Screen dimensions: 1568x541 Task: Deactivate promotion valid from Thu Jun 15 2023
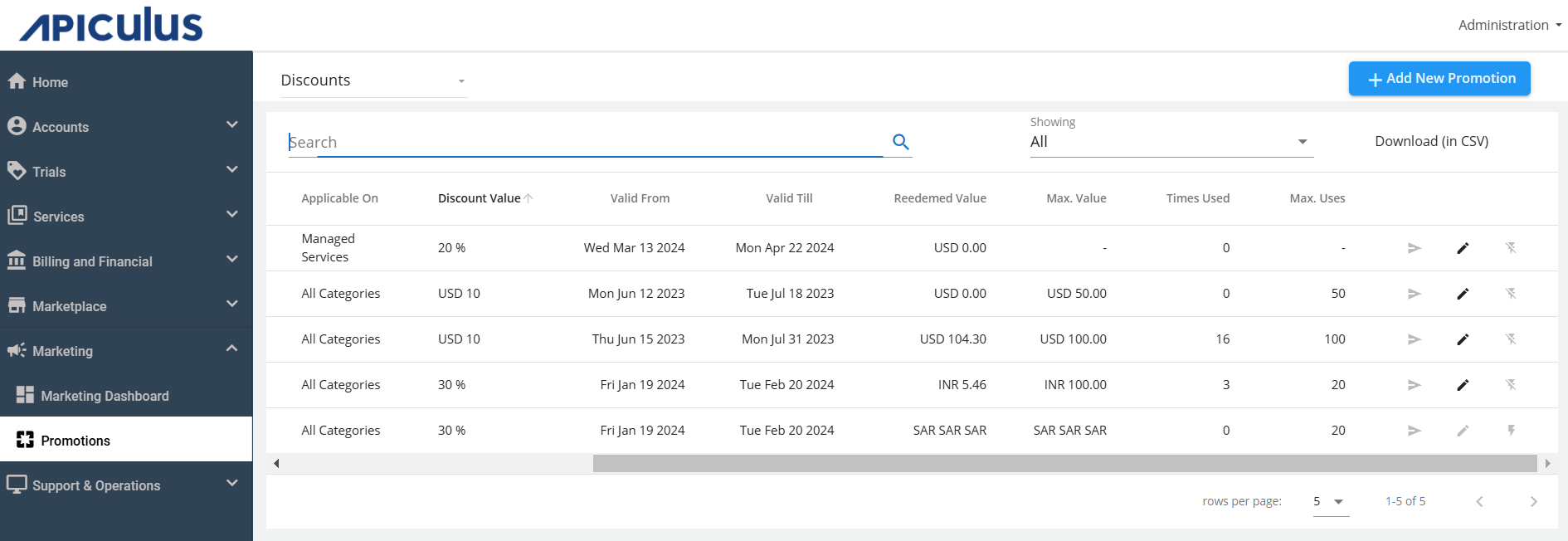coord(1512,339)
